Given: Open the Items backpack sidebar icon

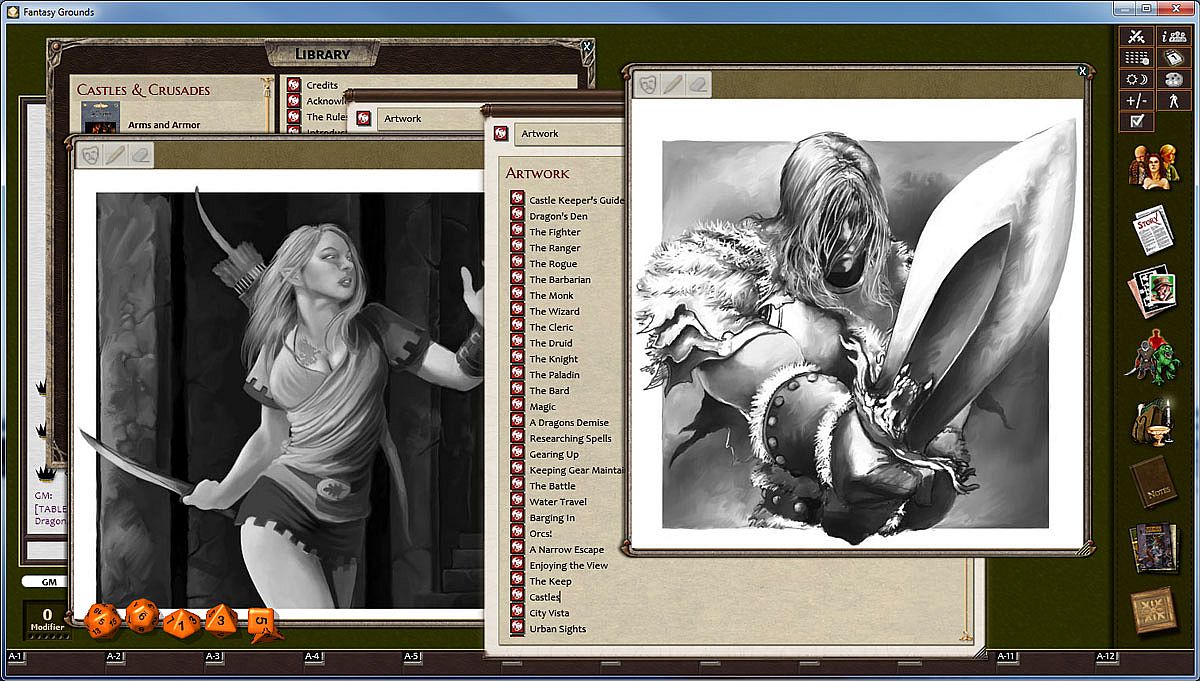Looking at the screenshot, I should pos(1153,422).
